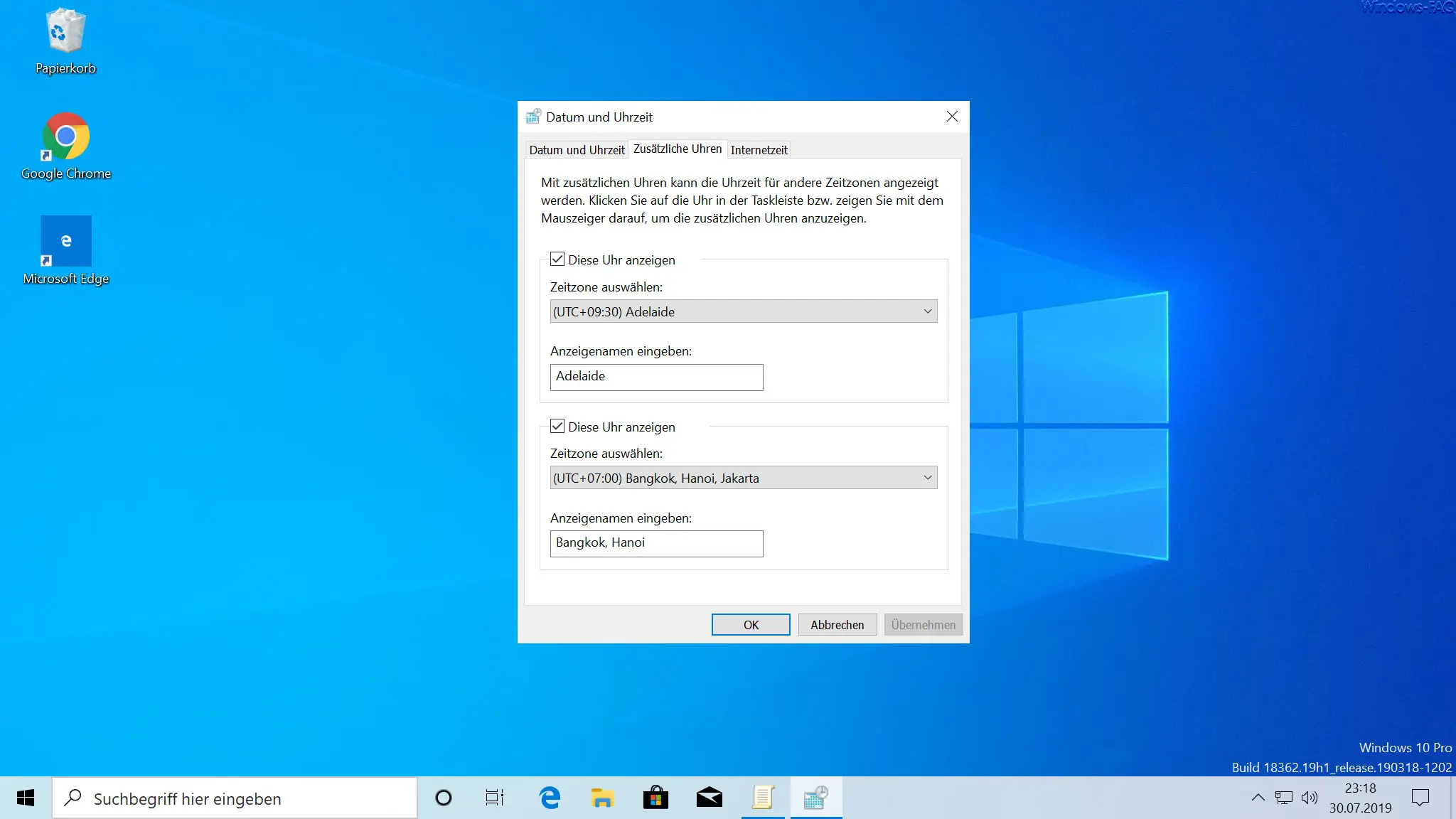
Task: Uncheck first 'Diese Uhr anzeigen' checkbox
Action: [557, 259]
